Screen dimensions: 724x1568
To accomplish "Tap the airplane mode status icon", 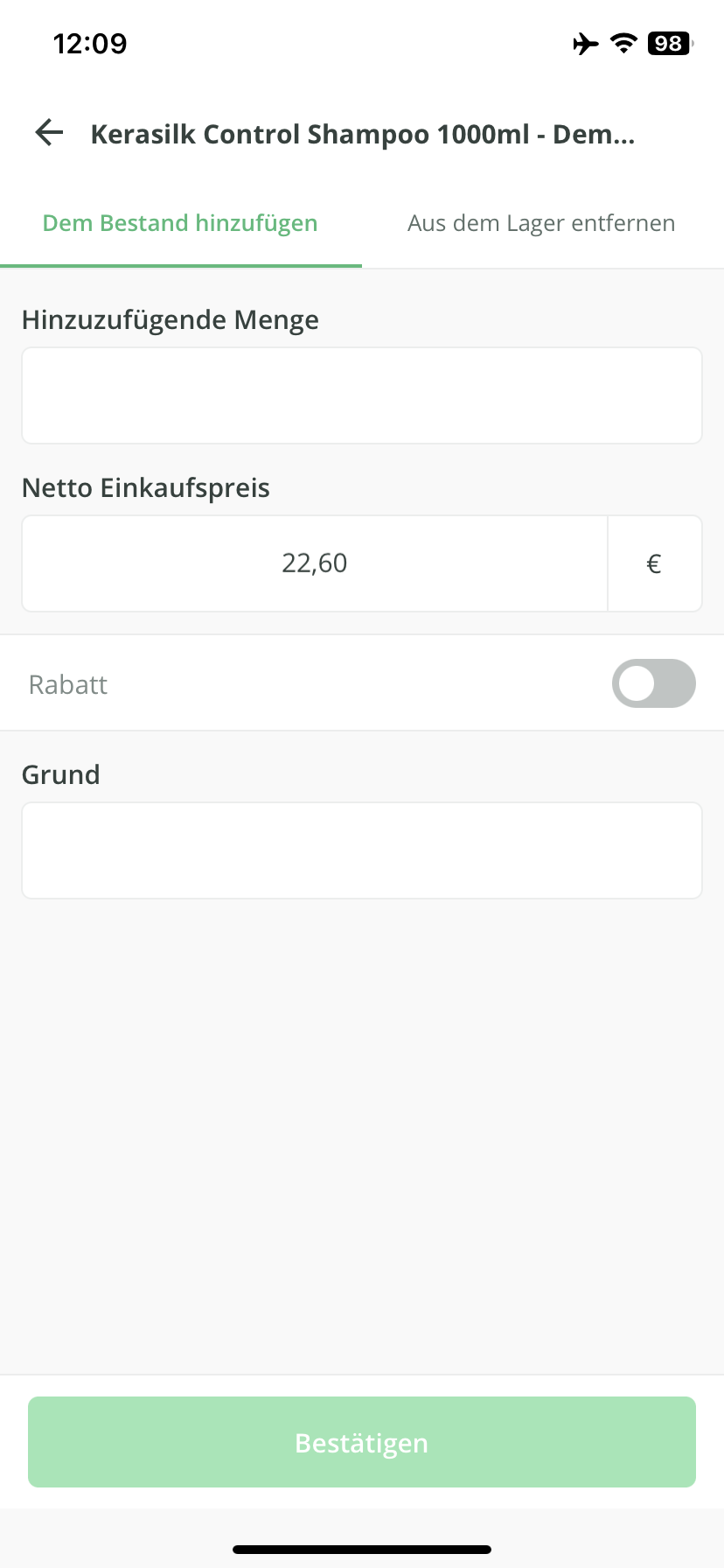I will (x=586, y=44).
